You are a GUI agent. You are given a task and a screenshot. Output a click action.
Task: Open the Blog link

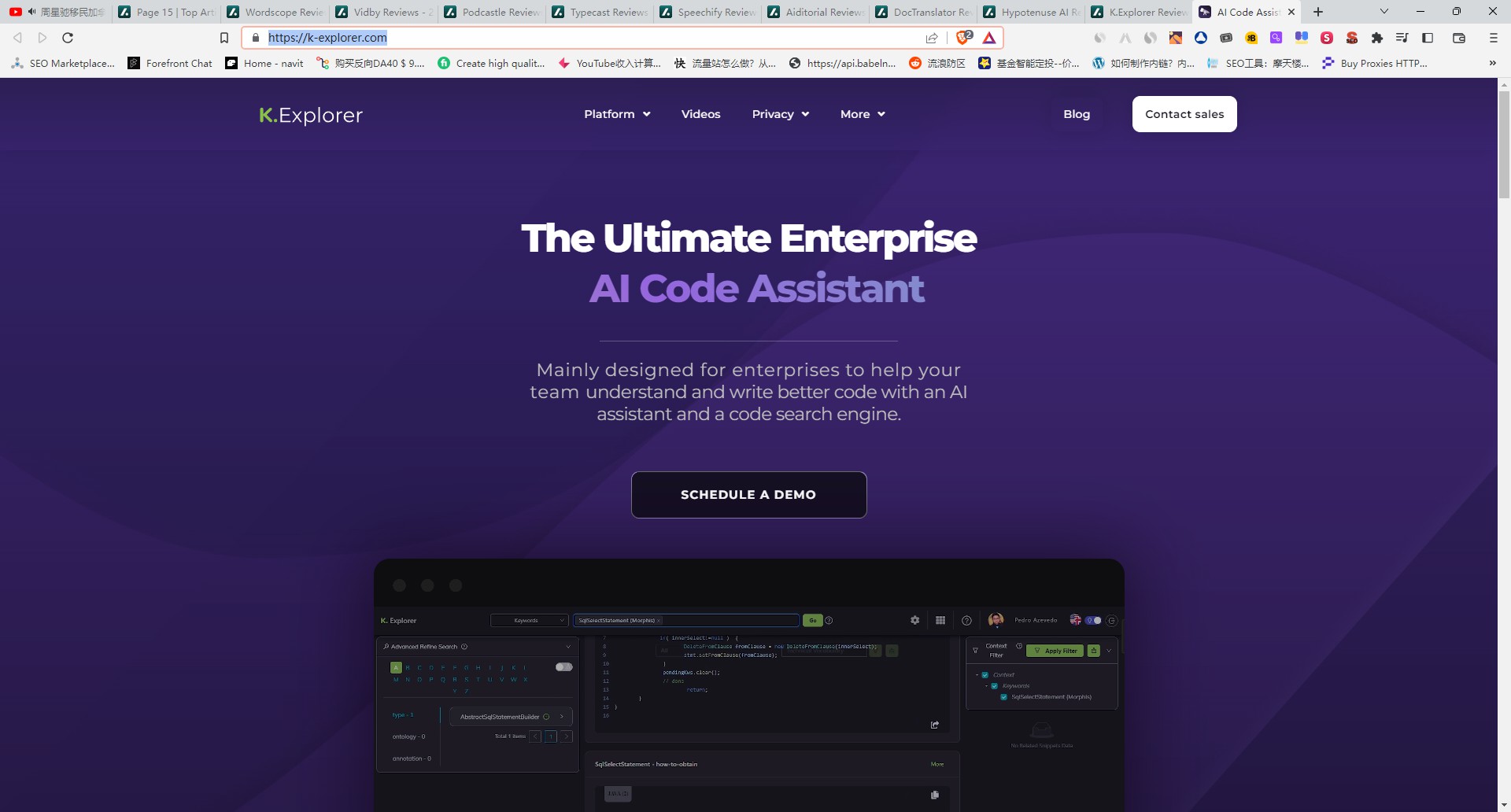pyautogui.click(x=1077, y=114)
